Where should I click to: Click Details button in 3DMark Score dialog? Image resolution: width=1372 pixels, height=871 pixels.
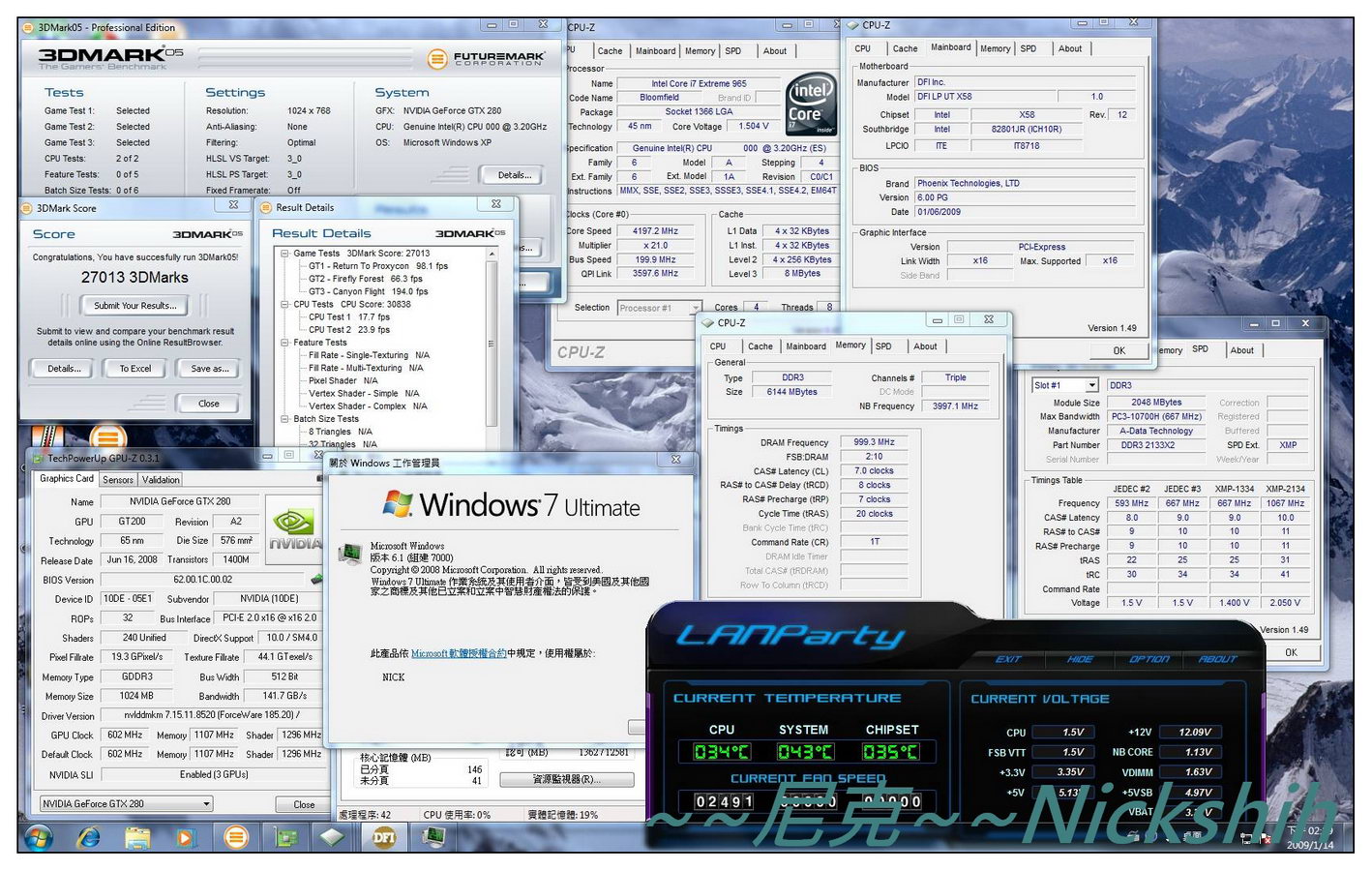[x=64, y=369]
